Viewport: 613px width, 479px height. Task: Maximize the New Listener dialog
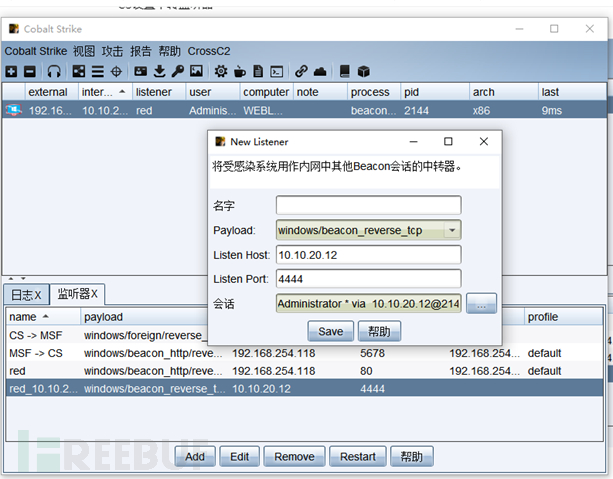coord(448,142)
